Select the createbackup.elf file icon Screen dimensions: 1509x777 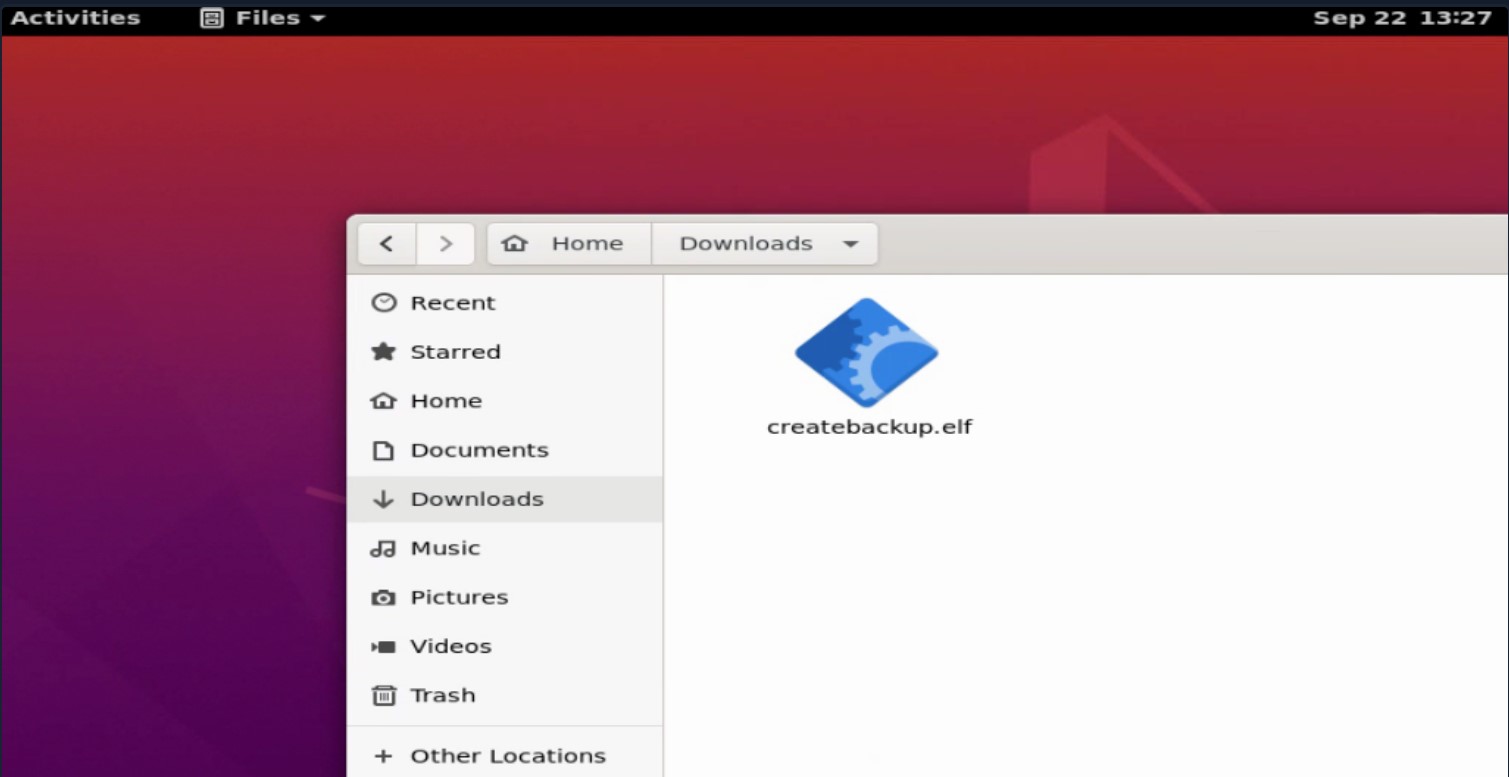click(866, 353)
